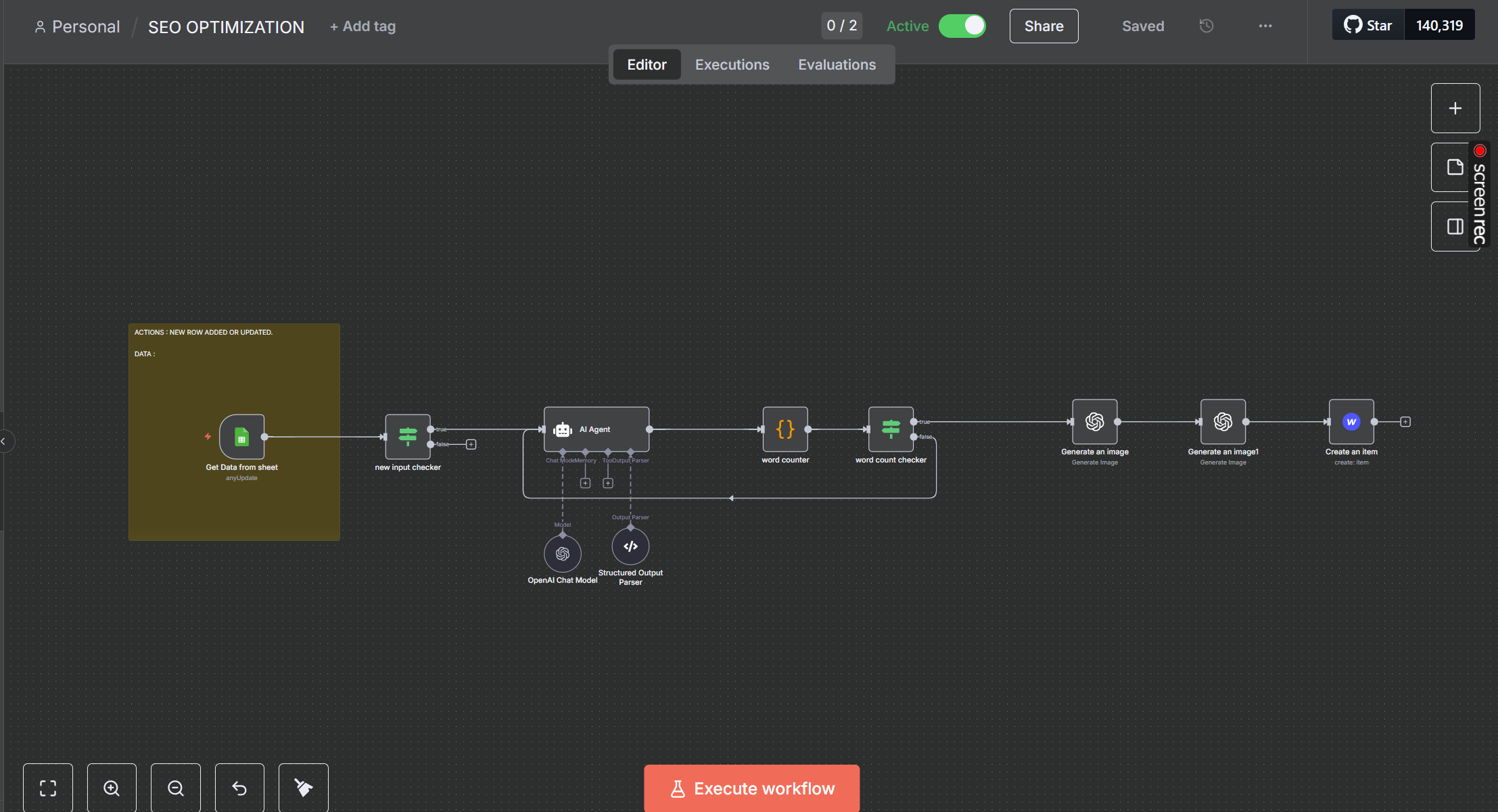Select the word count checker node
This screenshot has height=812, width=1498.
click(x=890, y=429)
